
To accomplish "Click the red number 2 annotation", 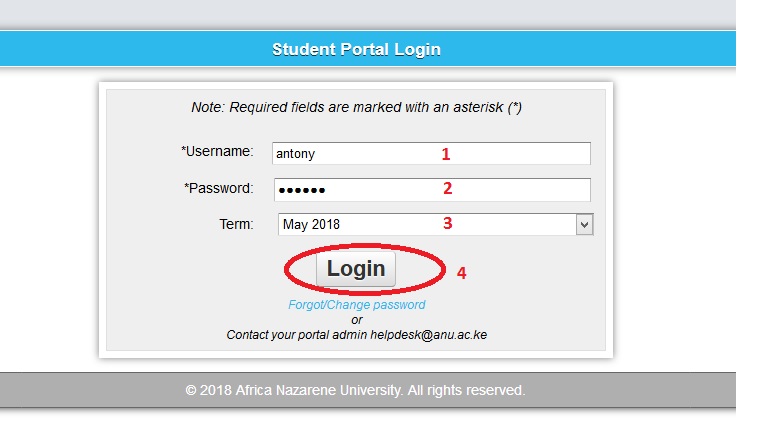I will (x=447, y=188).
